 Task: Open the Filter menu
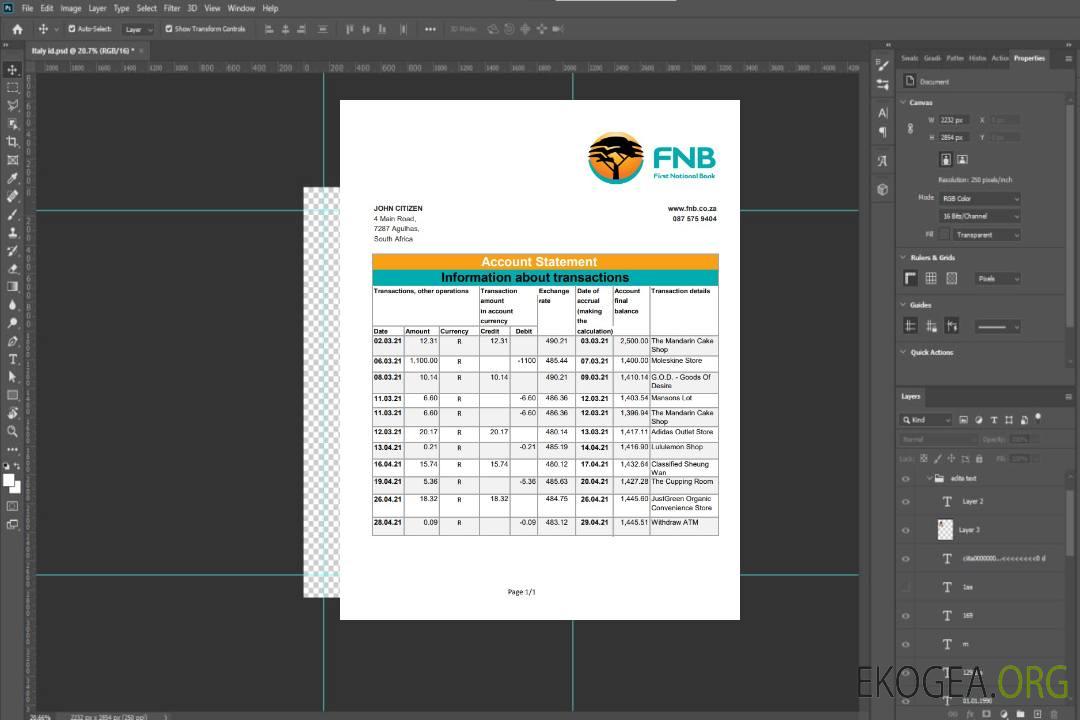click(172, 8)
